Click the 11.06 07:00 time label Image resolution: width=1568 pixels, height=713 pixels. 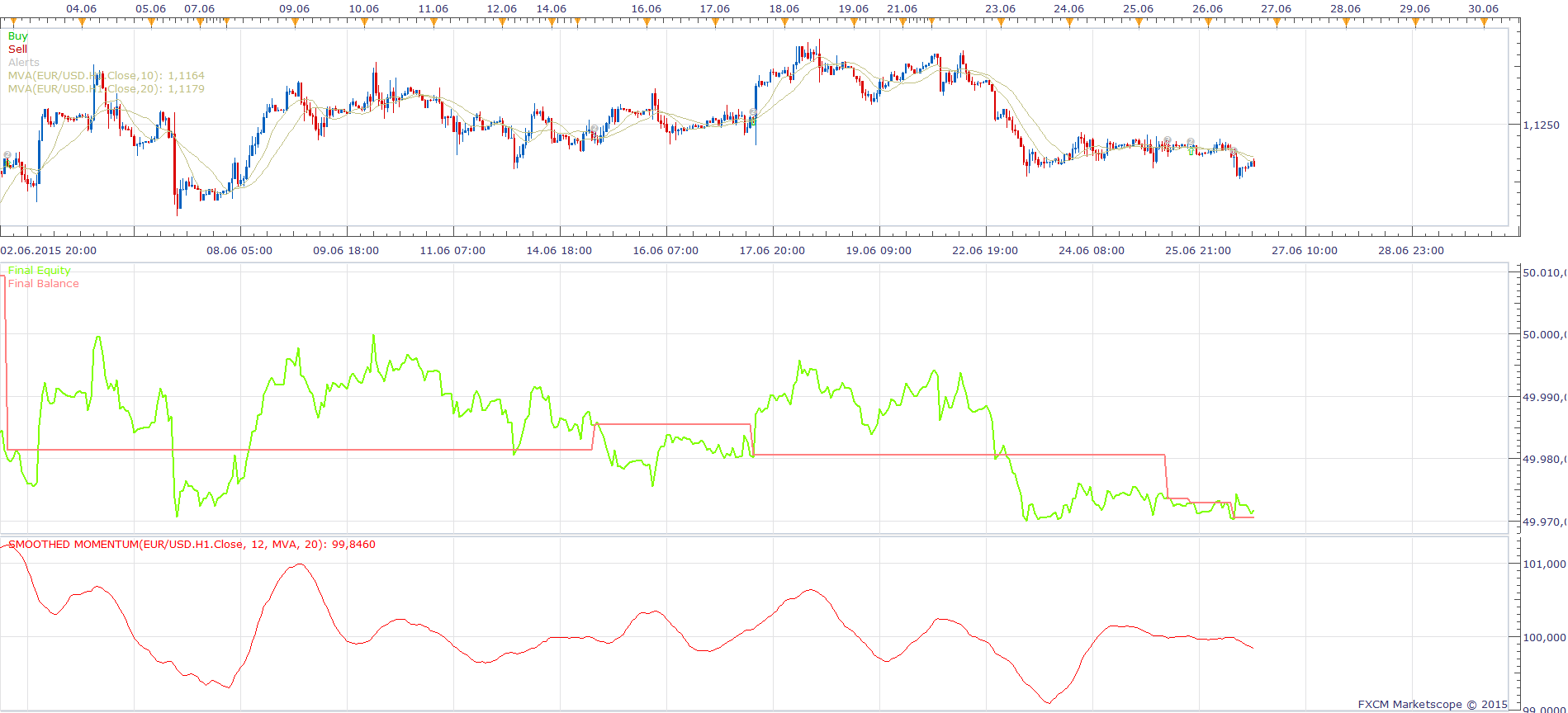click(x=452, y=251)
